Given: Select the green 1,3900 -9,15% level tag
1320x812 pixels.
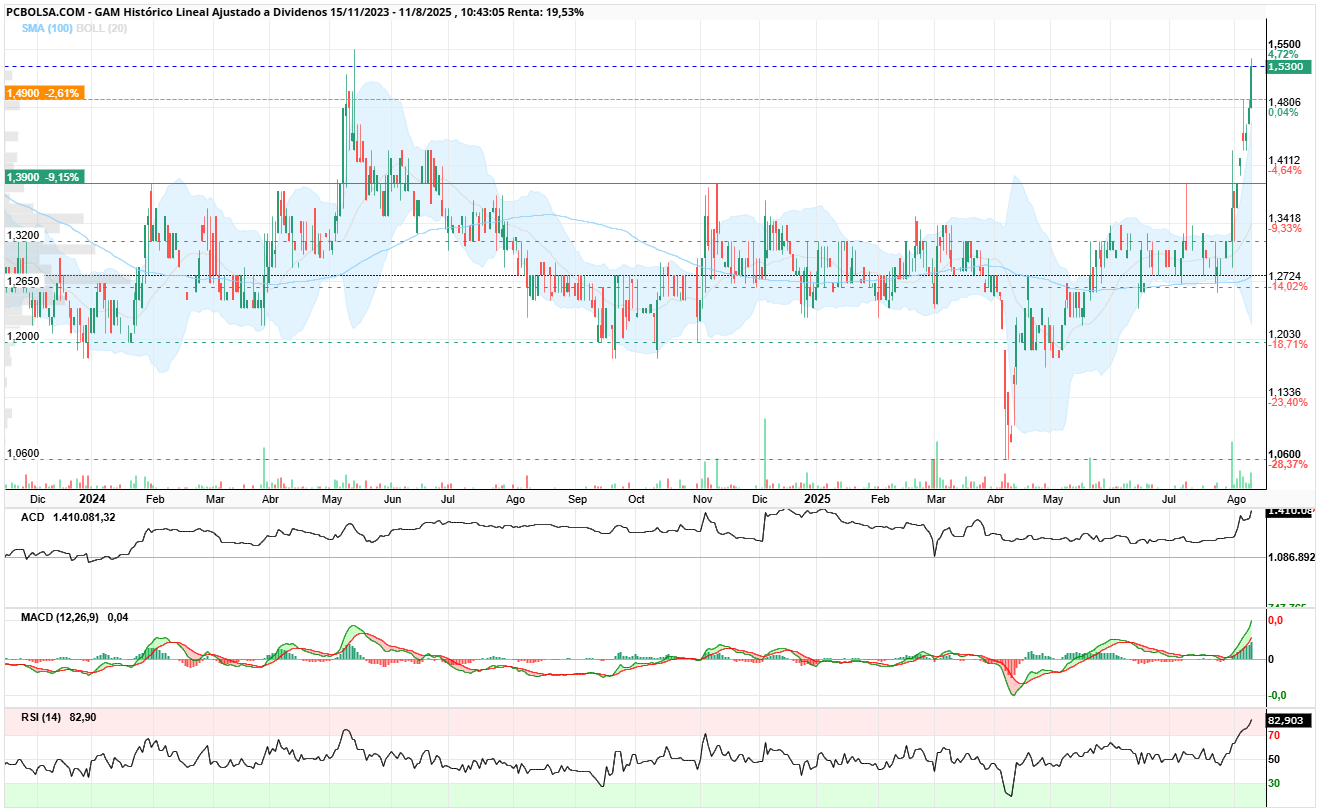Looking at the screenshot, I should point(43,176).
